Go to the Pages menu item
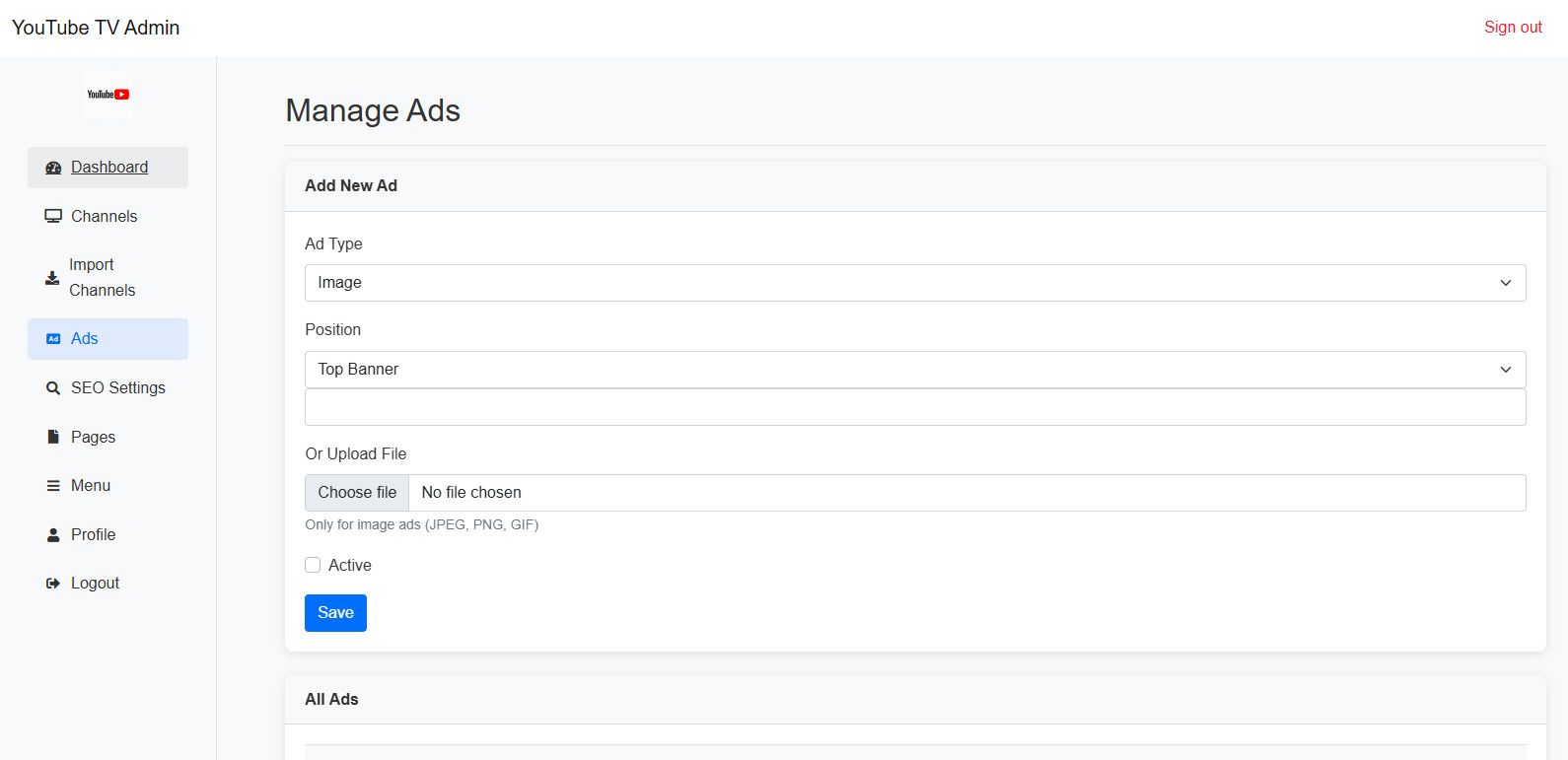This screenshot has height=760, width=1568. (93, 437)
